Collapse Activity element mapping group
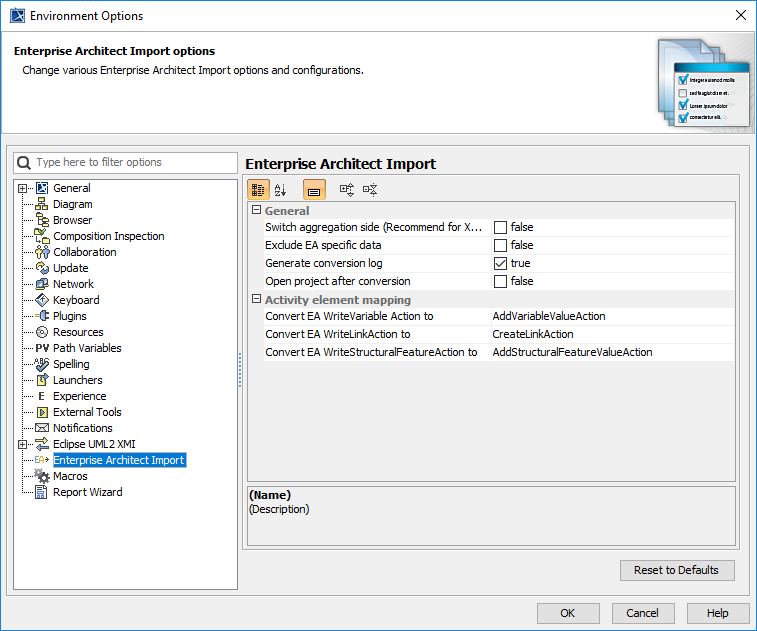This screenshot has width=757, height=631. (256, 299)
